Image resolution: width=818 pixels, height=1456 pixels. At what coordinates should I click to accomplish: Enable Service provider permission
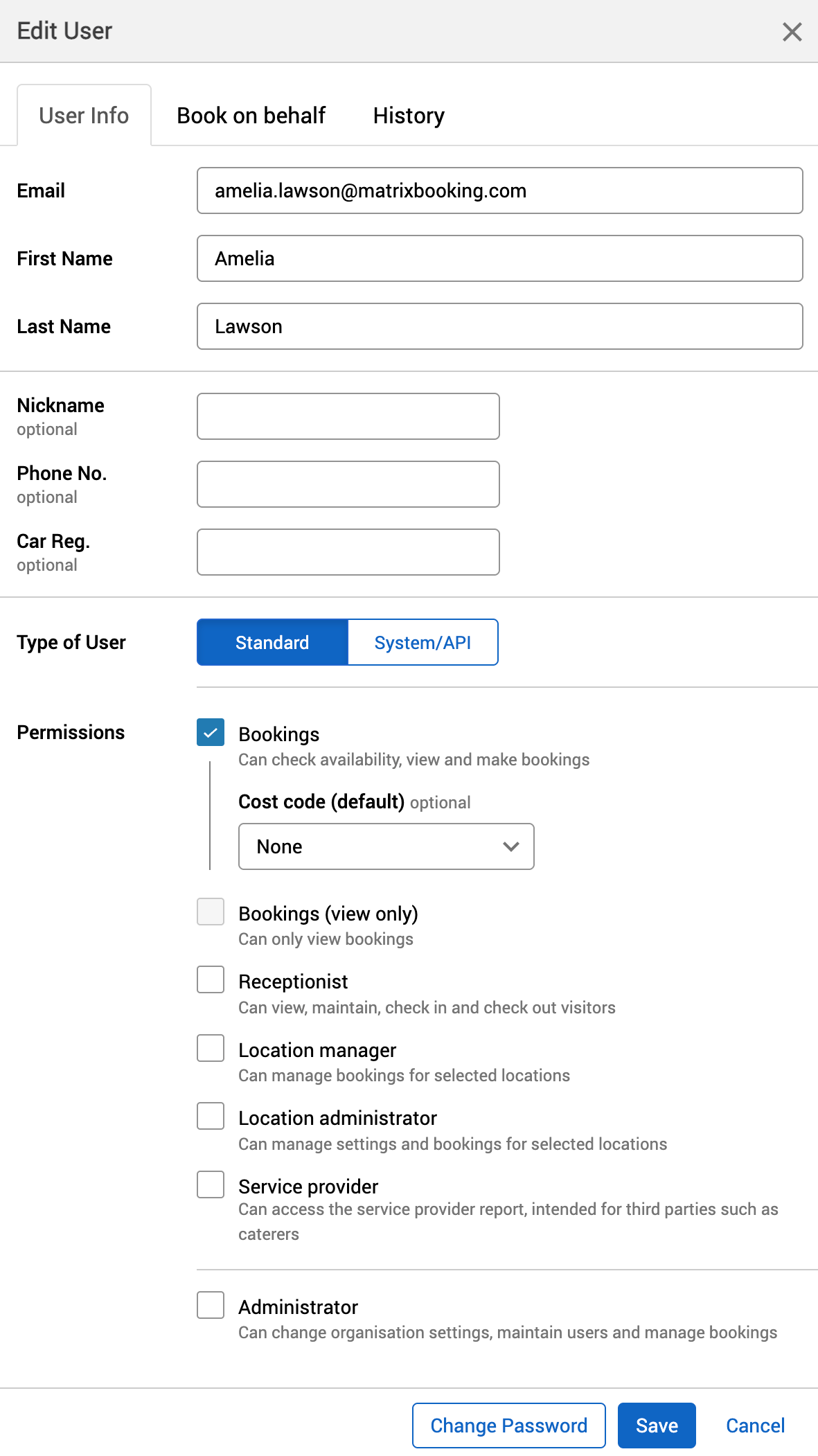[210, 1184]
